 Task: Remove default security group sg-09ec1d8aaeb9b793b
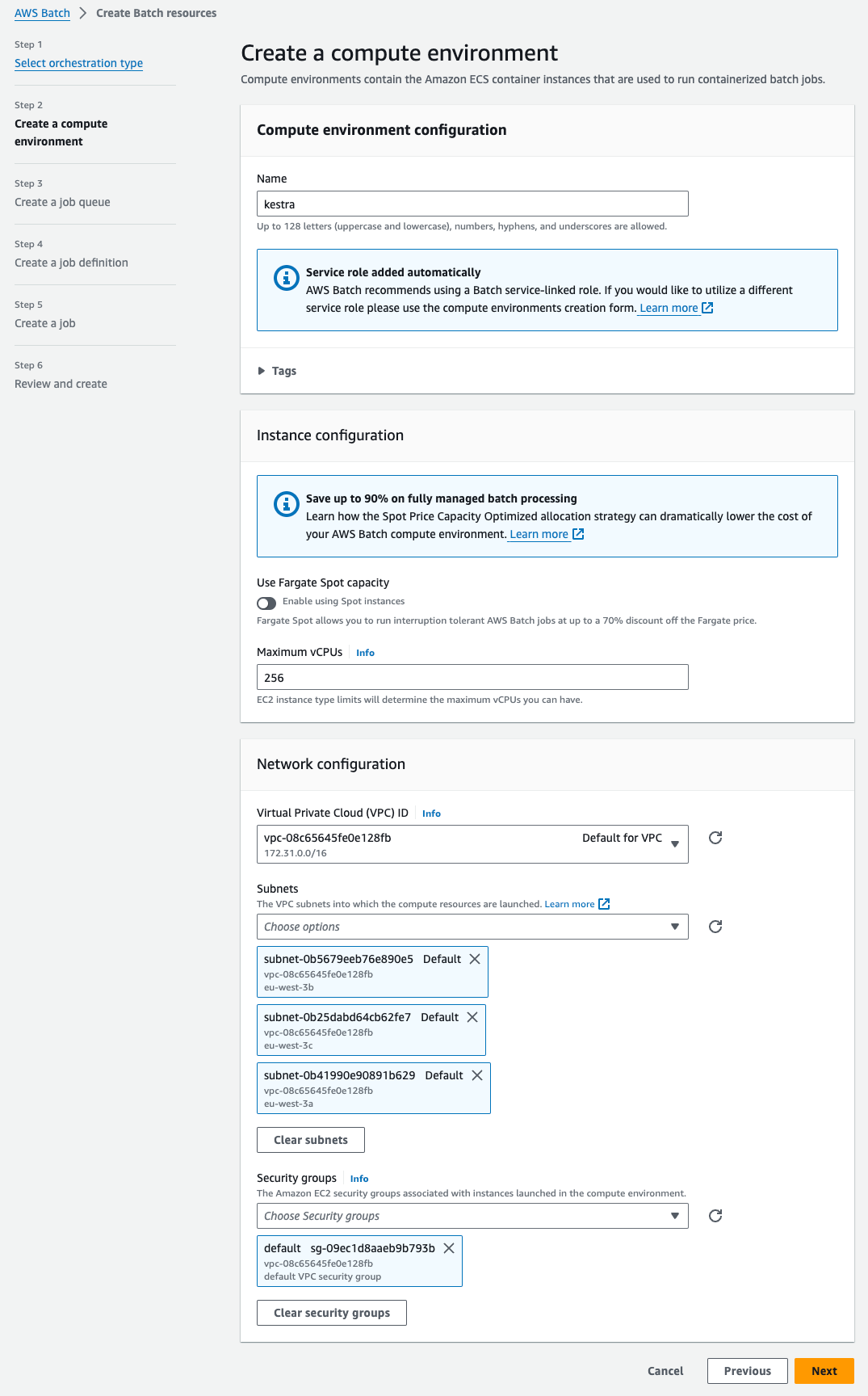(x=449, y=1248)
